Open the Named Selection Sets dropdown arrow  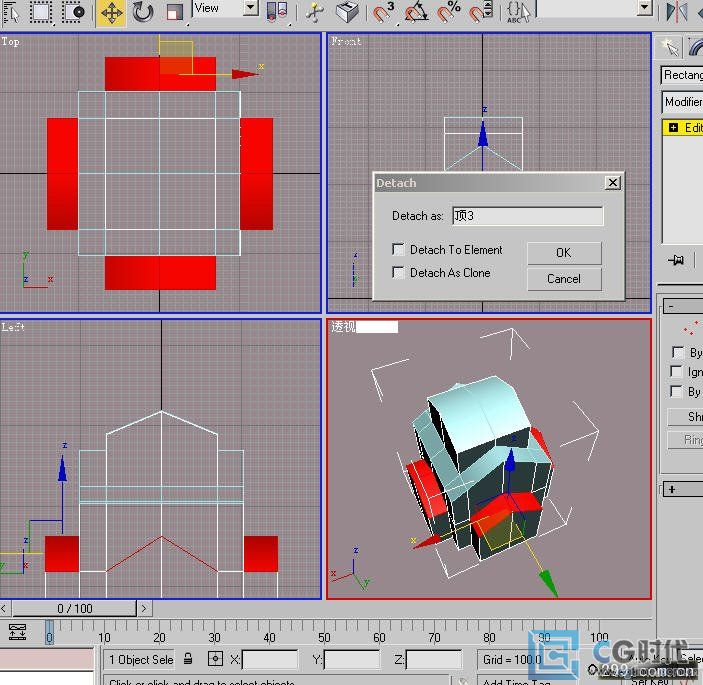pos(645,7)
